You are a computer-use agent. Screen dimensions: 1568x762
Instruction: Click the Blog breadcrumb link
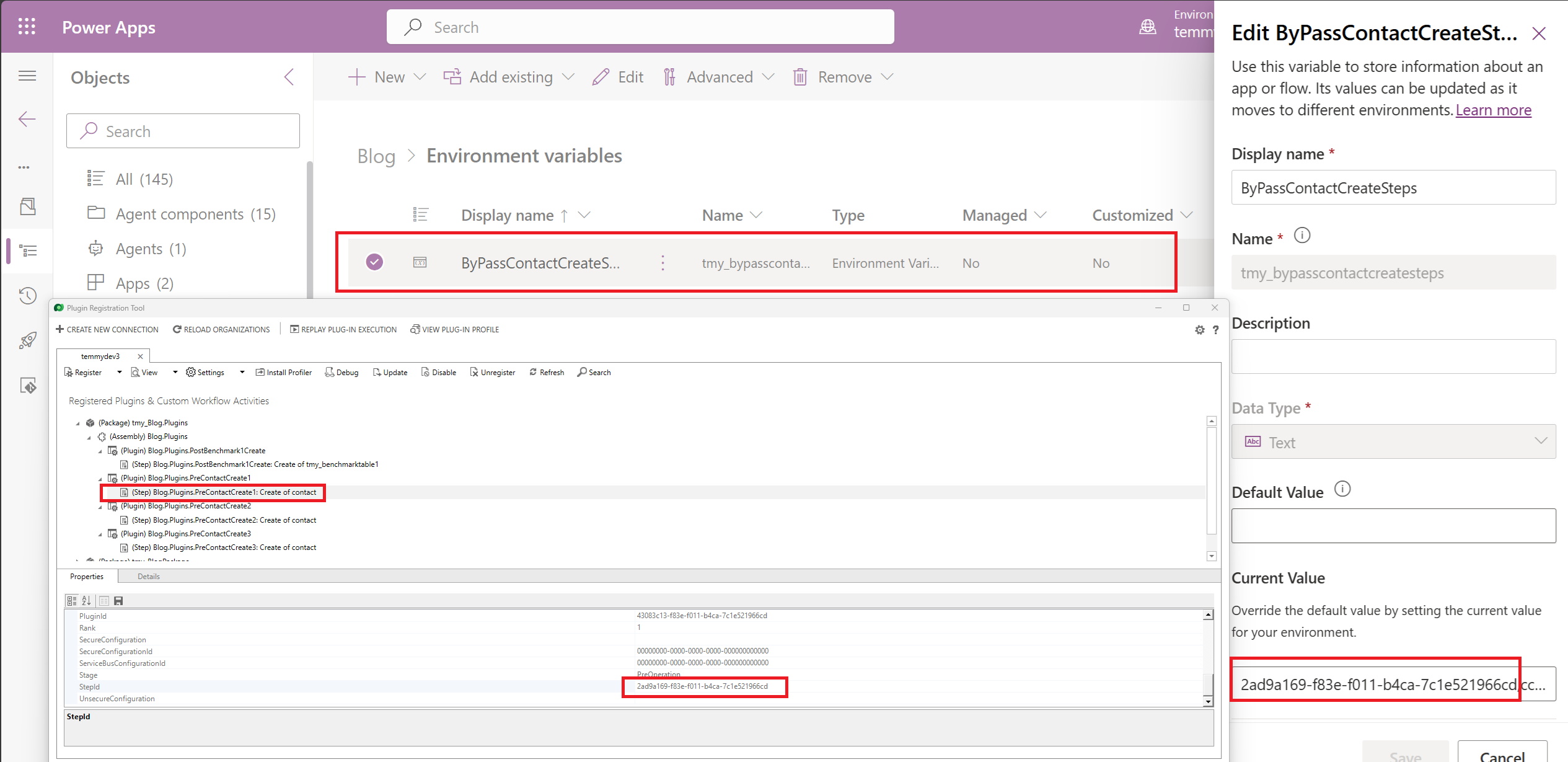pos(376,156)
